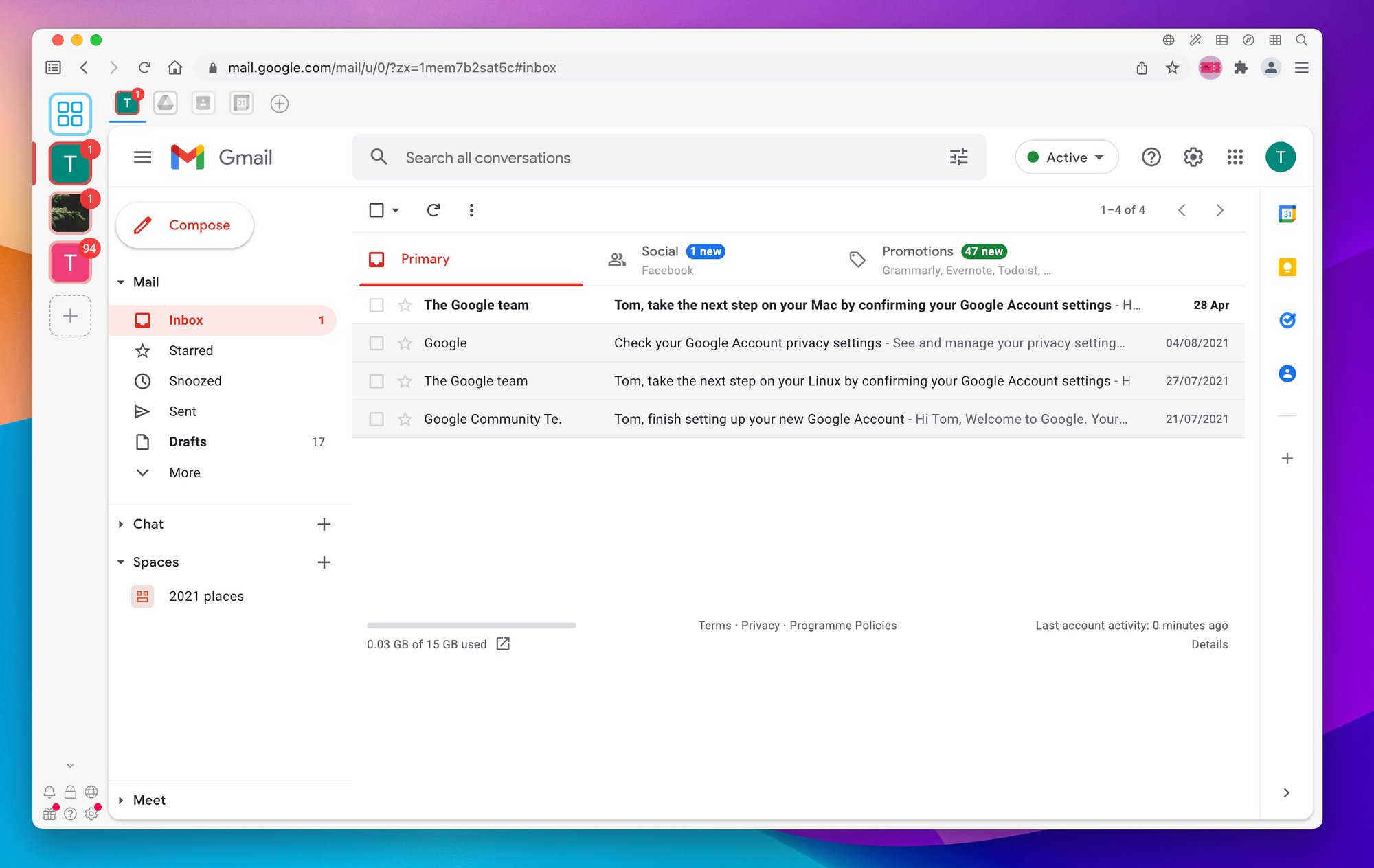This screenshot has height=868, width=1374.
Task: Click the advanced search filter icon
Action: 957,158
